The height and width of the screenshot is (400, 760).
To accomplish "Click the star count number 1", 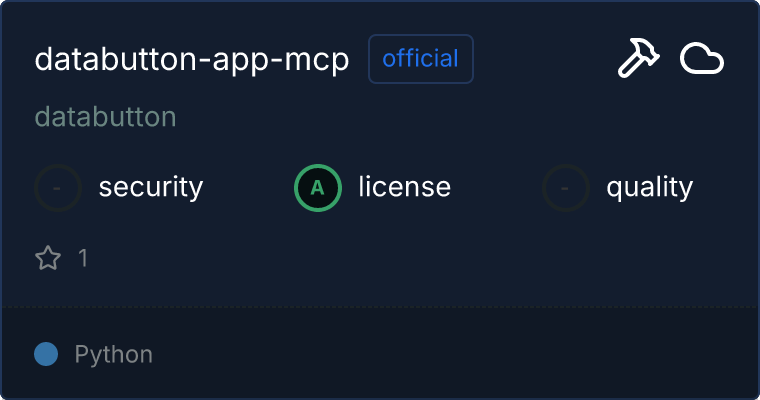I will point(83,259).
